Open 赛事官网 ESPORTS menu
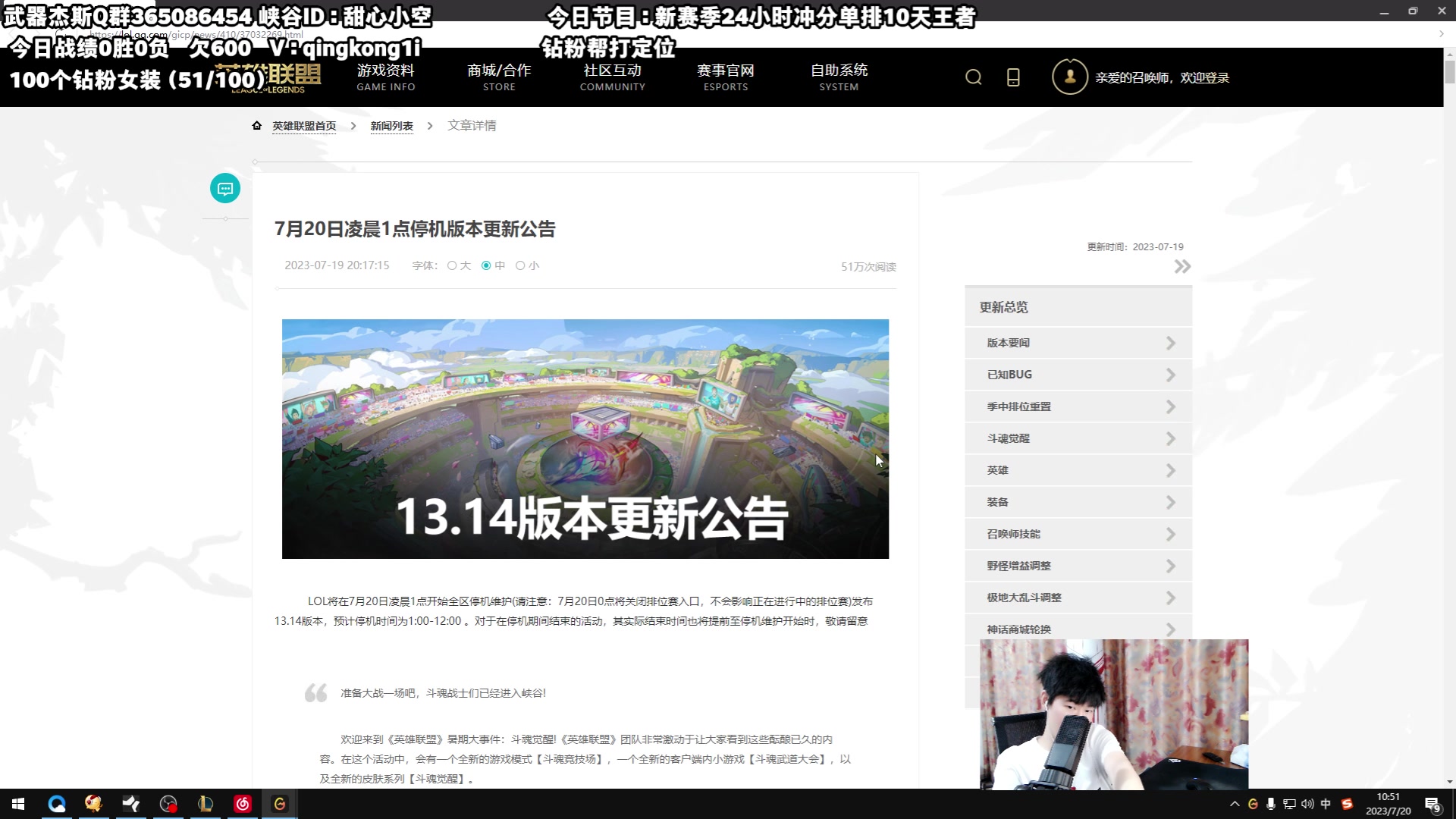Viewport: 1456px width, 819px height. (x=726, y=77)
